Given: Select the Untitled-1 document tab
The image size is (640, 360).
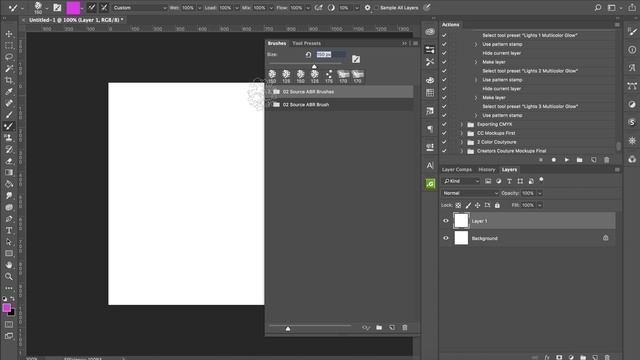Looking at the screenshot, I should (x=76, y=20).
